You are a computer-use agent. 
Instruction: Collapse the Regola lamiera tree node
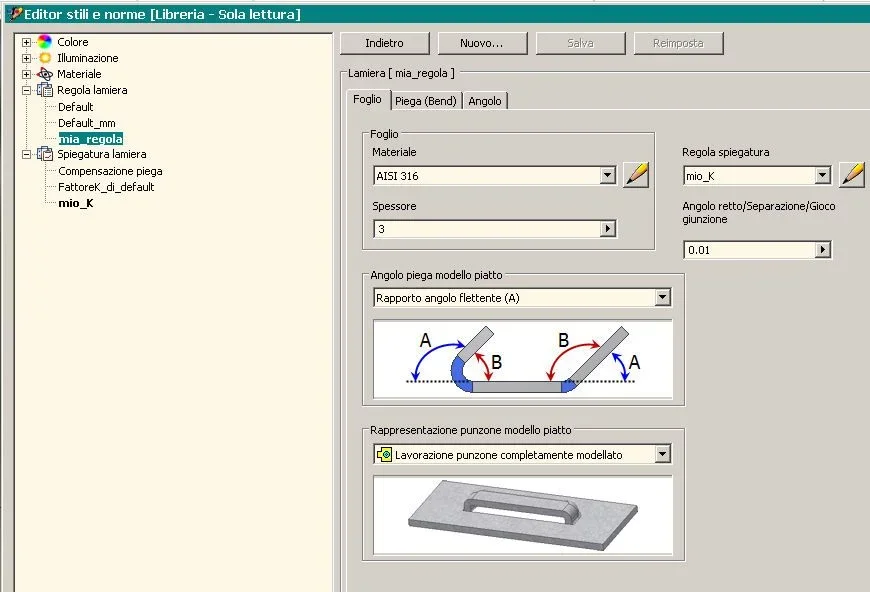tap(26, 90)
